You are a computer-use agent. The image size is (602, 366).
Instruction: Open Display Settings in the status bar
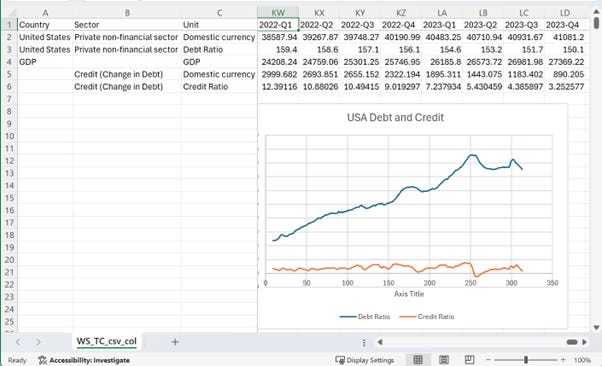(x=365, y=360)
